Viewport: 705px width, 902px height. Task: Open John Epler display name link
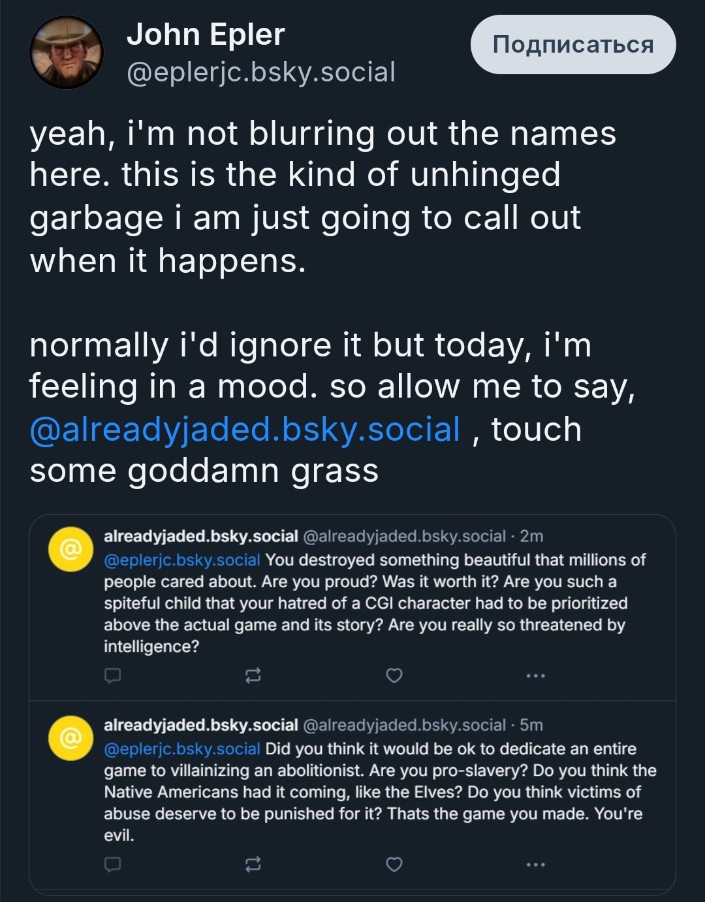(x=205, y=35)
